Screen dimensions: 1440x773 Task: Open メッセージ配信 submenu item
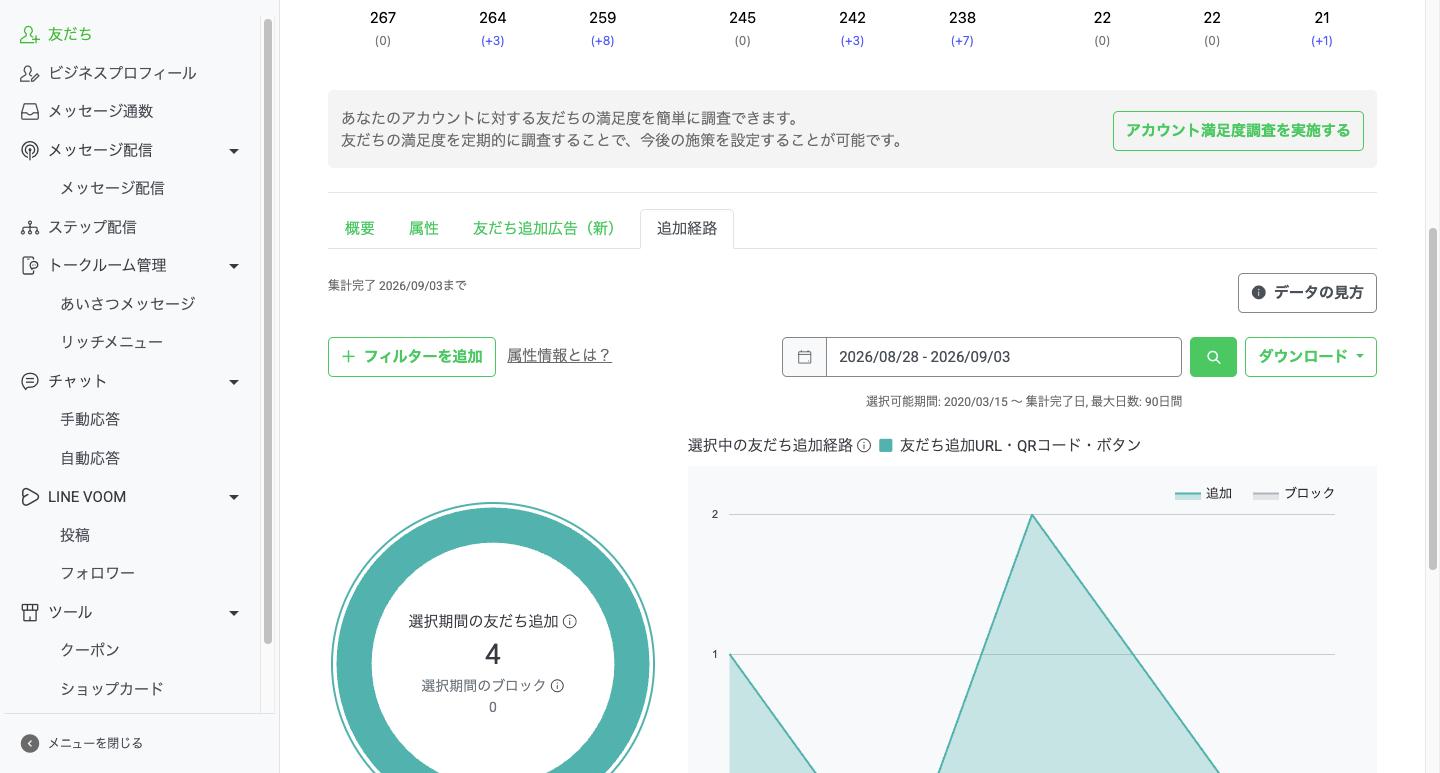click(112, 188)
